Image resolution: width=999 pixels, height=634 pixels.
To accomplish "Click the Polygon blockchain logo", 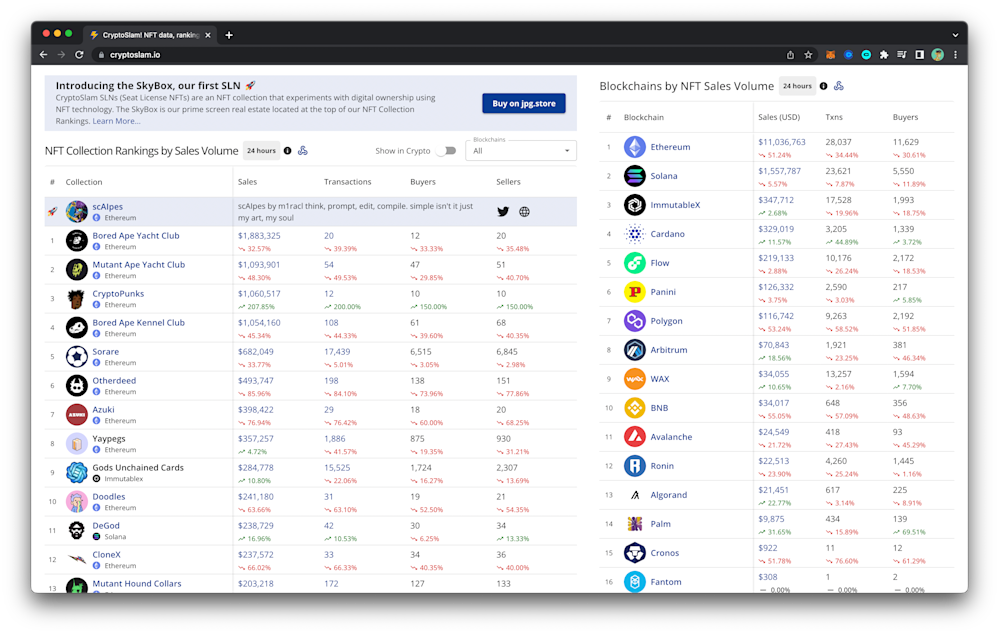I will (634, 321).
